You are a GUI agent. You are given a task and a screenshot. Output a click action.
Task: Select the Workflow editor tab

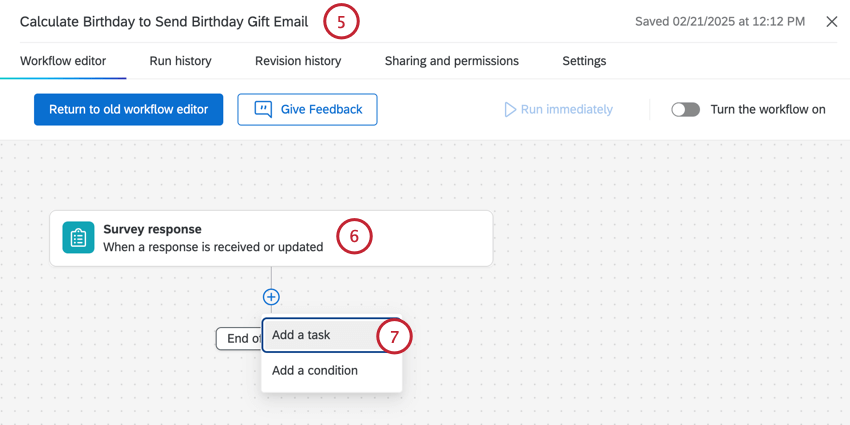point(63,61)
